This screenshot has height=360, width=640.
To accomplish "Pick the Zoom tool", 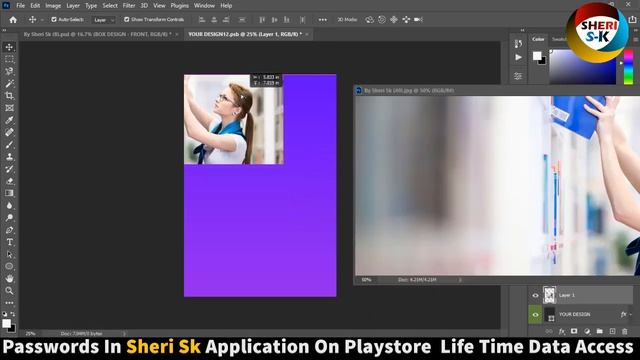I will pyautogui.click(x=9, y=291).
